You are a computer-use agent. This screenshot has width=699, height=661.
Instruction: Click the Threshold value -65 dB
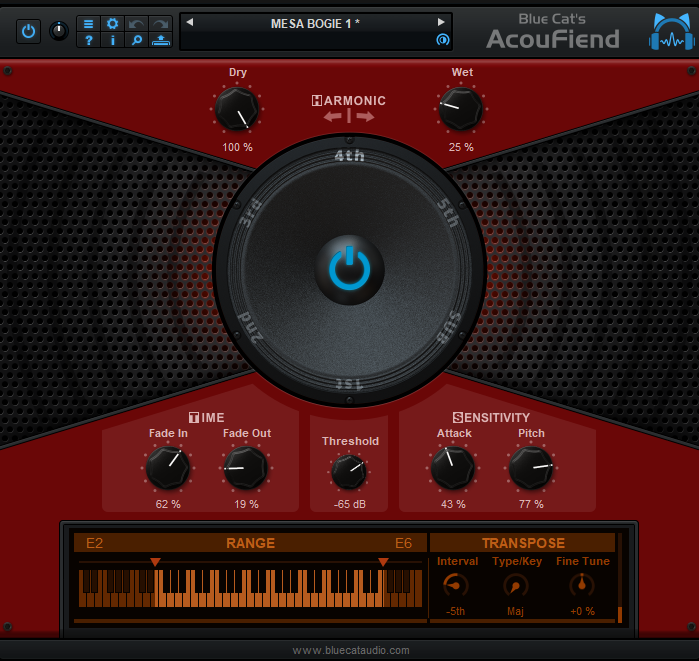tap(350, 504)
